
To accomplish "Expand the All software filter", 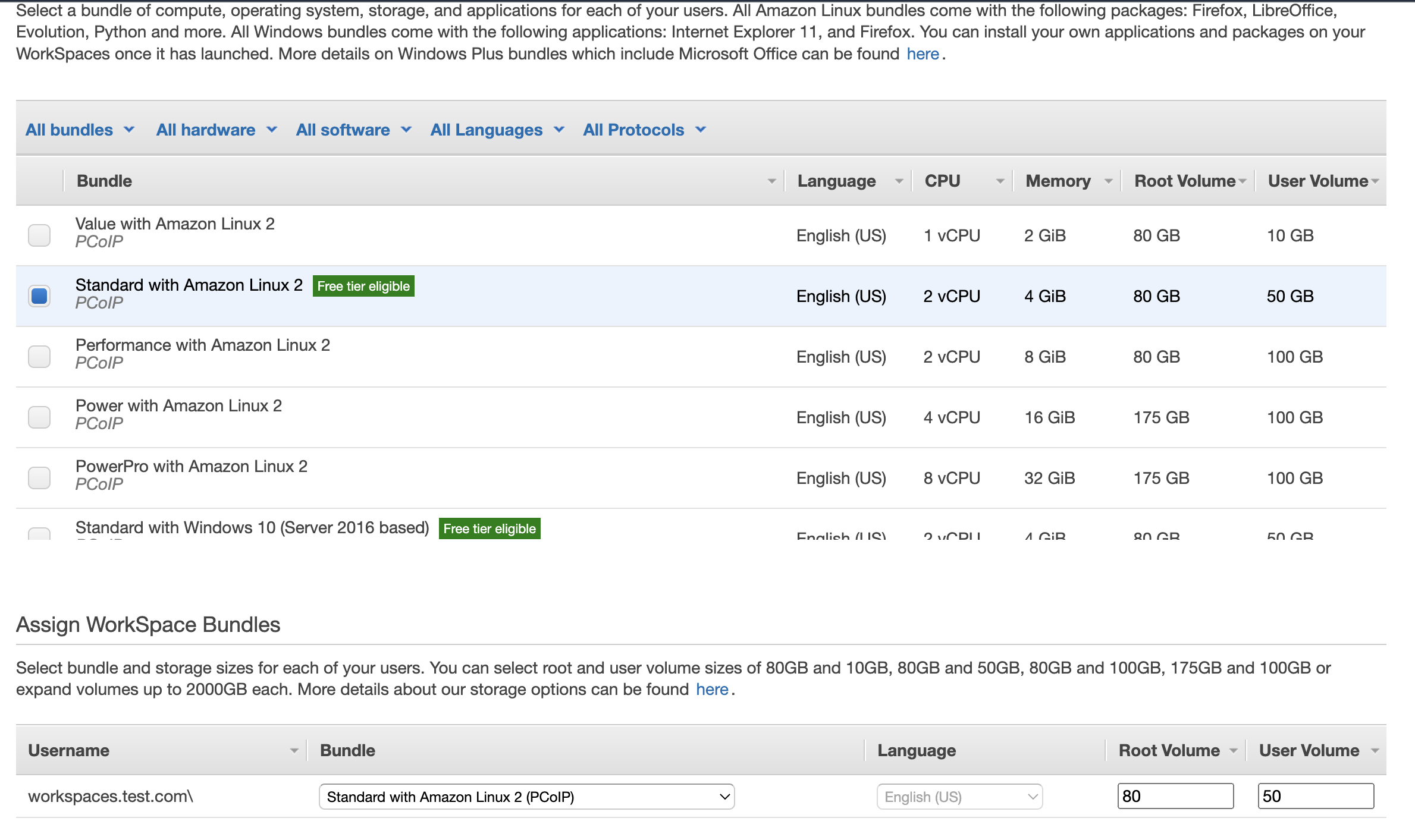I will pyautogui.click(x=354, y=130).
